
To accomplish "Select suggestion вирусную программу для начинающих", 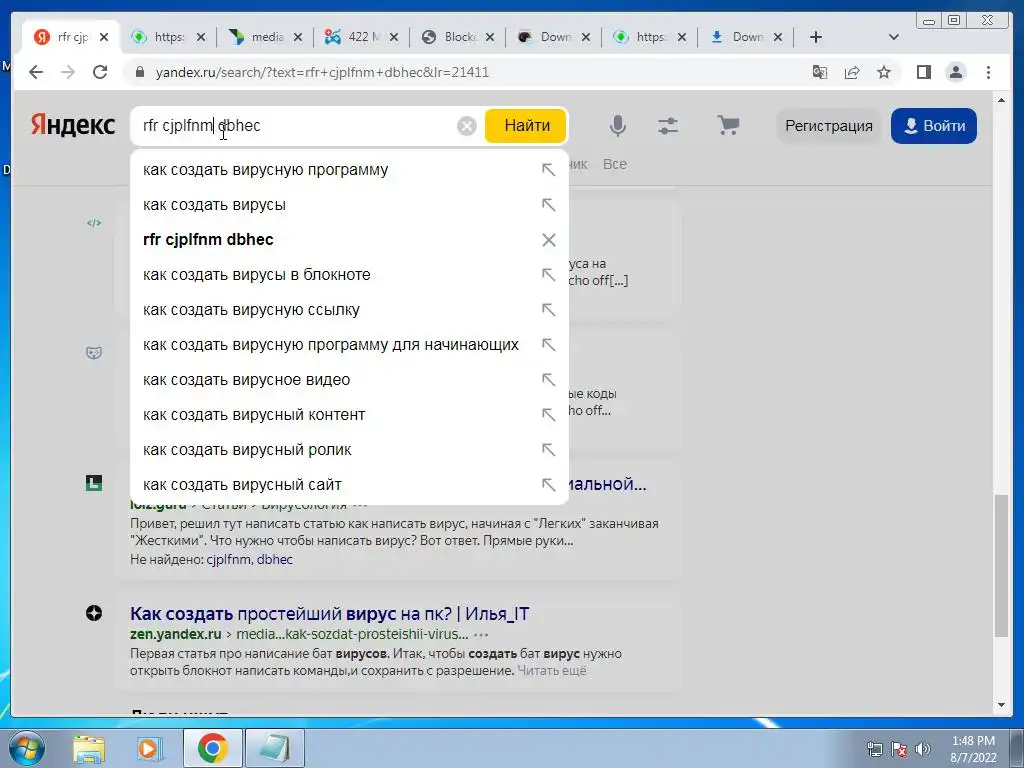I will (349, 345).
